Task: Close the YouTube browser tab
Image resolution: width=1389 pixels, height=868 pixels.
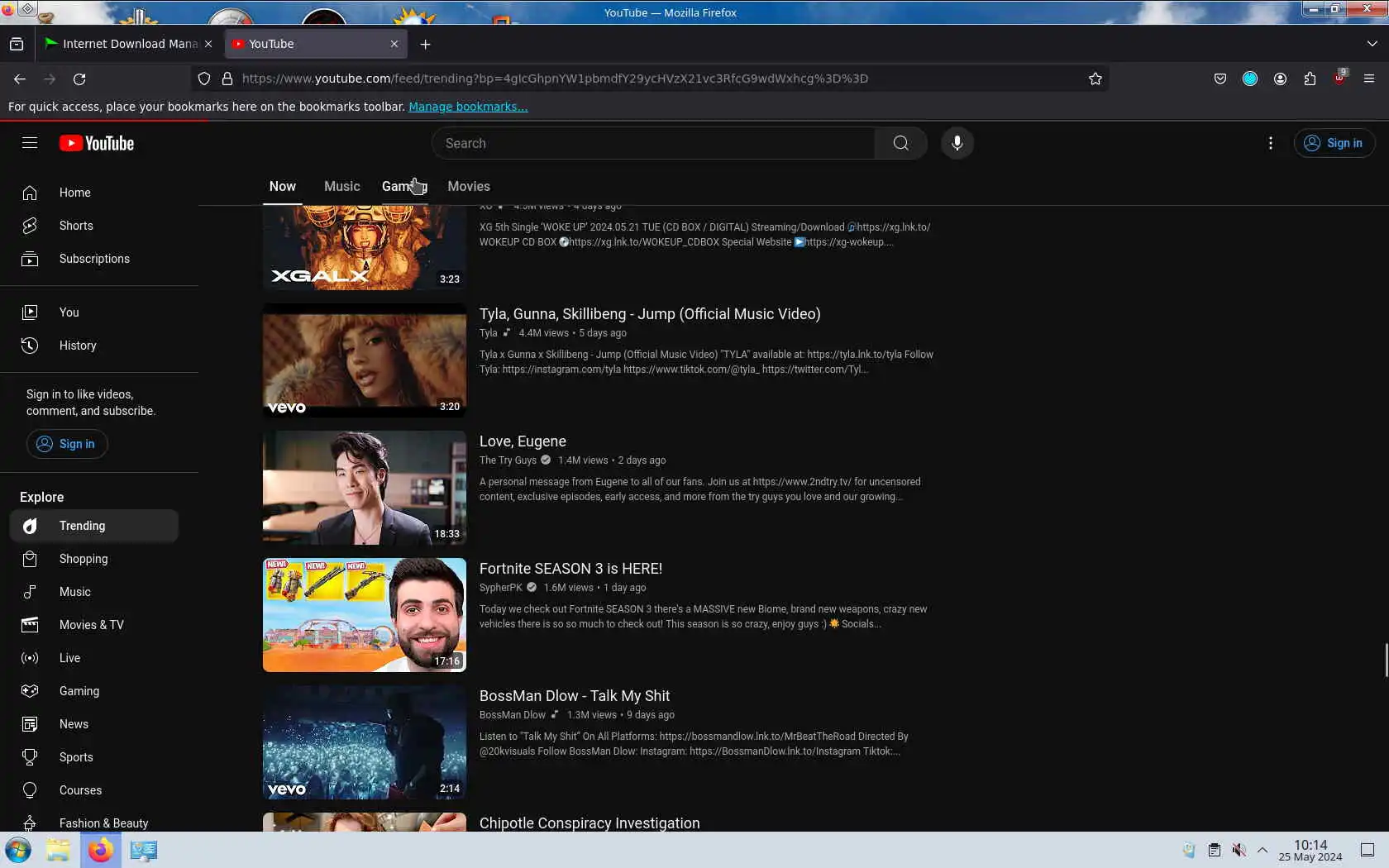Action: tap(394, 44)
